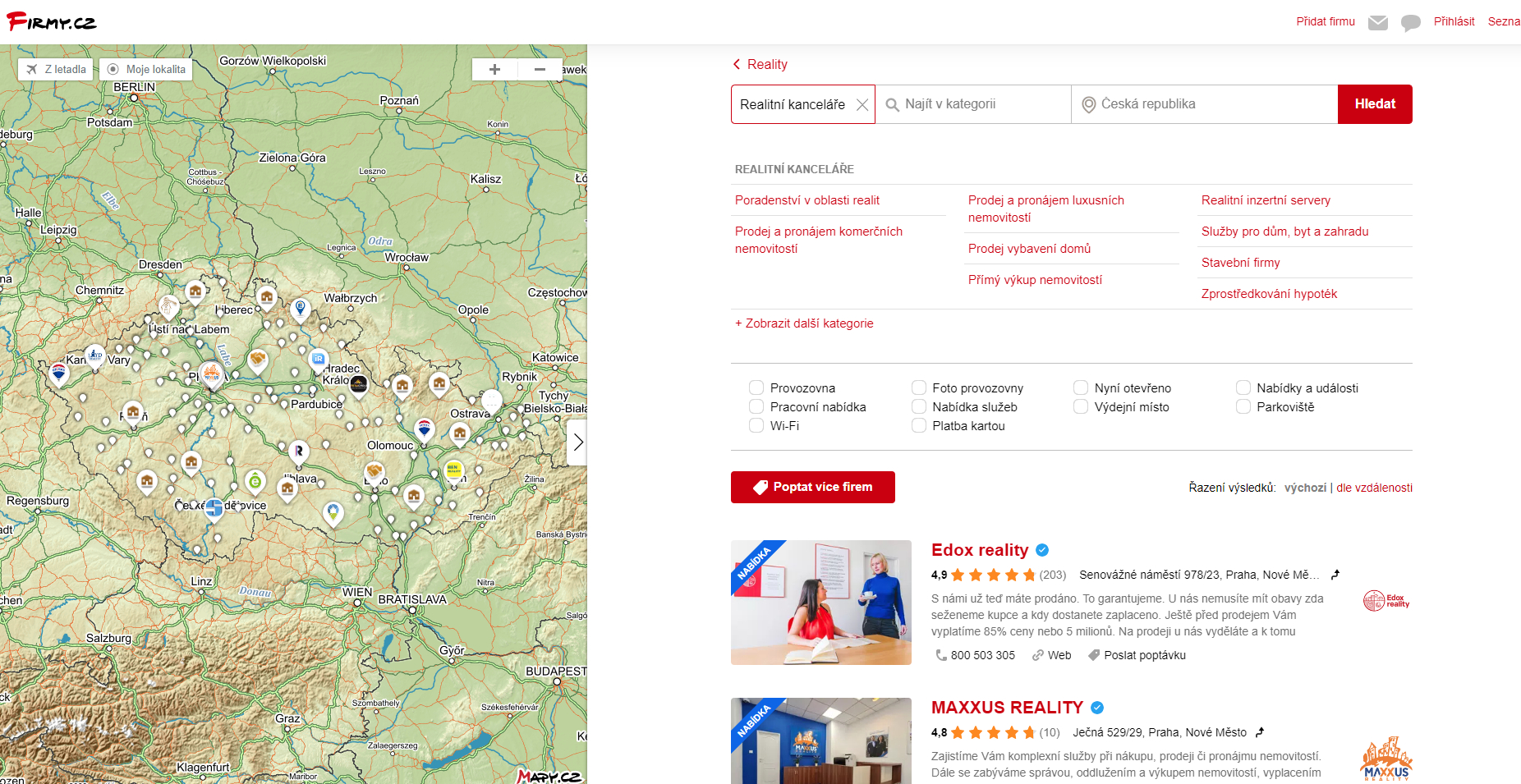The width and height of the screenshot is (1521, 784).
Task: Open the chat bubble icon in header
Action: click(1411, 23)
